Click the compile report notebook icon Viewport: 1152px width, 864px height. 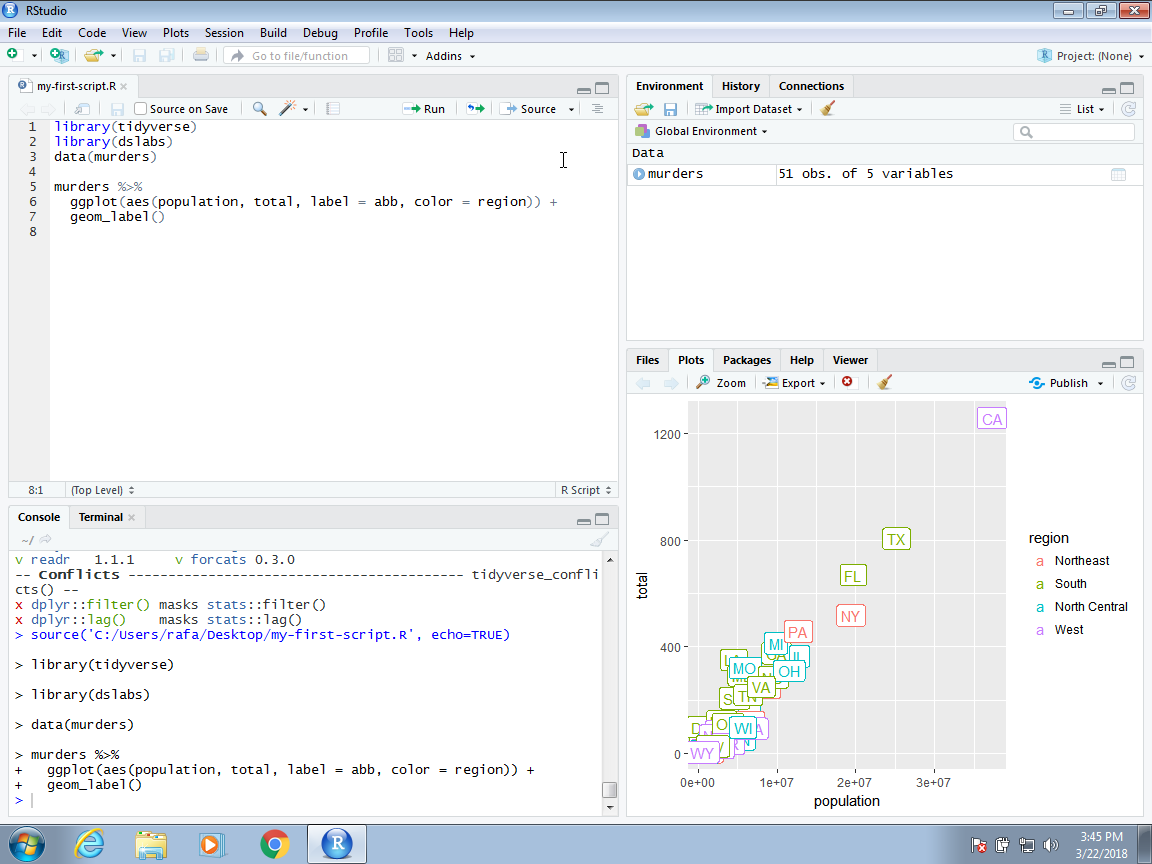coord(333,109)
